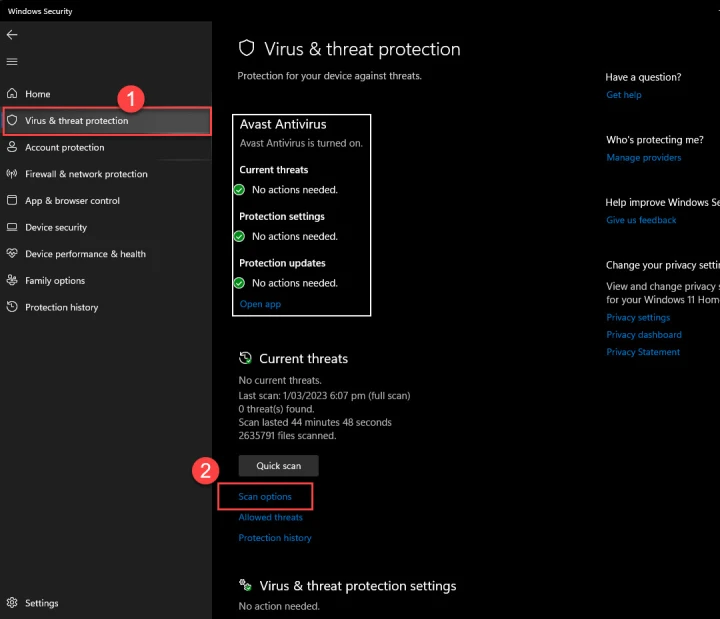The height and width of the screenshot is (619, 720).
Task: Click Give us feedback link
Action: click(x=641, y=220)
